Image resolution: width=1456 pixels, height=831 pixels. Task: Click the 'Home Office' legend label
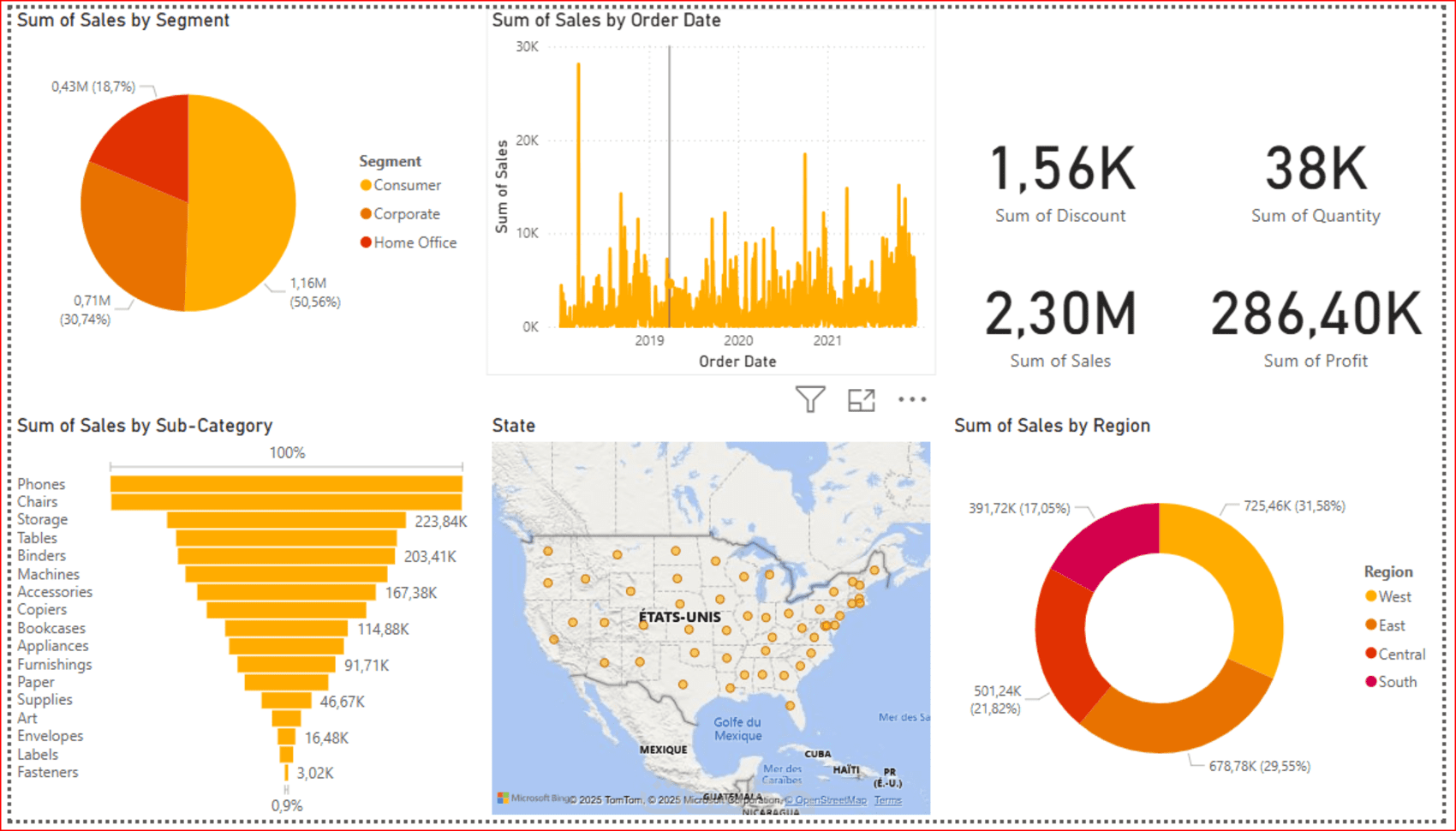(x=415, y=242)
